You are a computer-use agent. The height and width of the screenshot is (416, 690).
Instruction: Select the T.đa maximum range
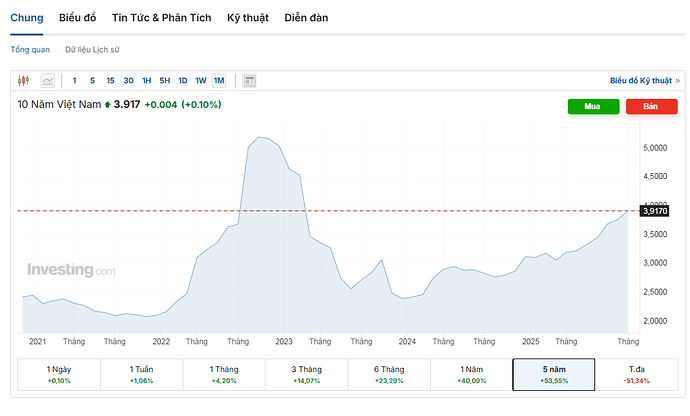coord(636,374)
